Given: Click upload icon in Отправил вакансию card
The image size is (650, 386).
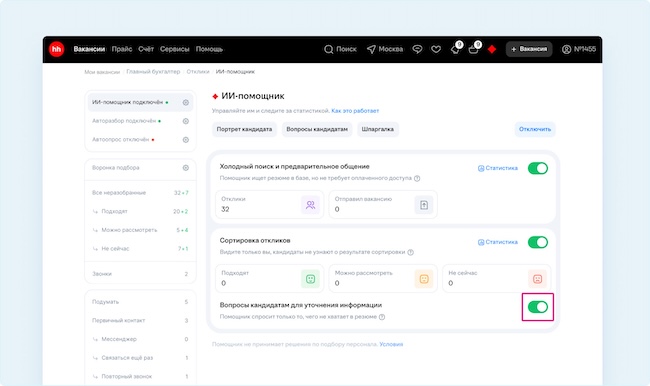Looking at the screenshot, I should pyautogui.click(x=424, y=205).
